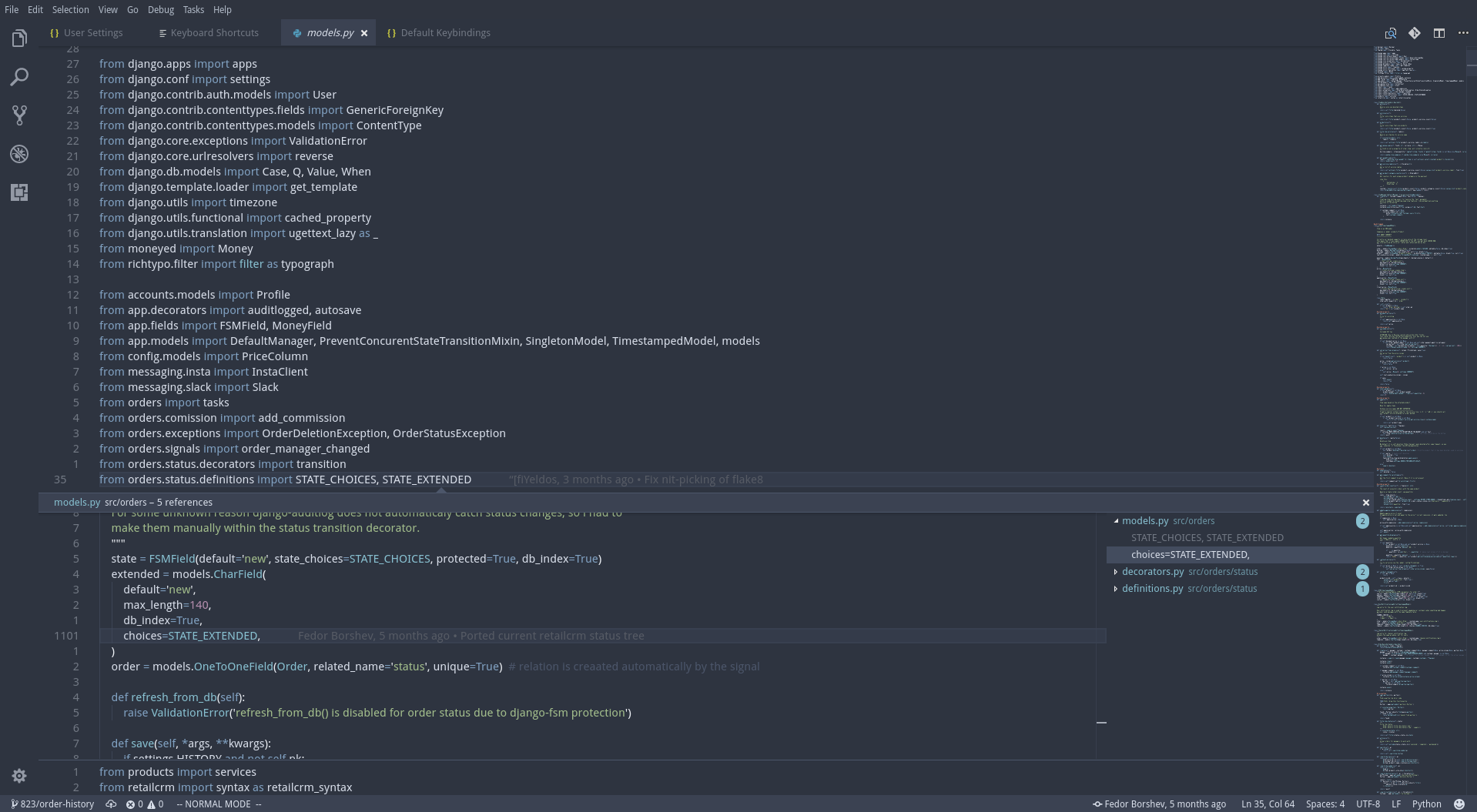The width and height of the screenshot is (1477, 812).
Task: Open the Extensions view
Action: 19,192
